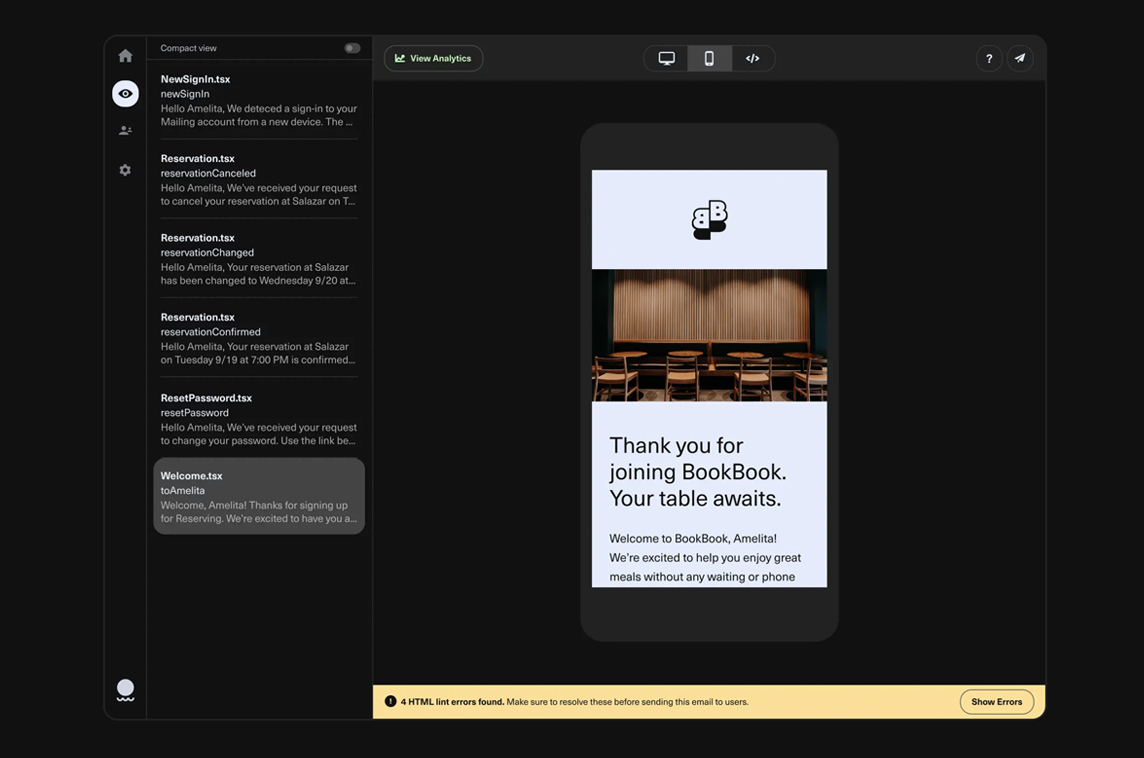Select Reservation.tsx reservationChanged template
This screenshot has height=758, width=1144.
[x=259, y=259]
